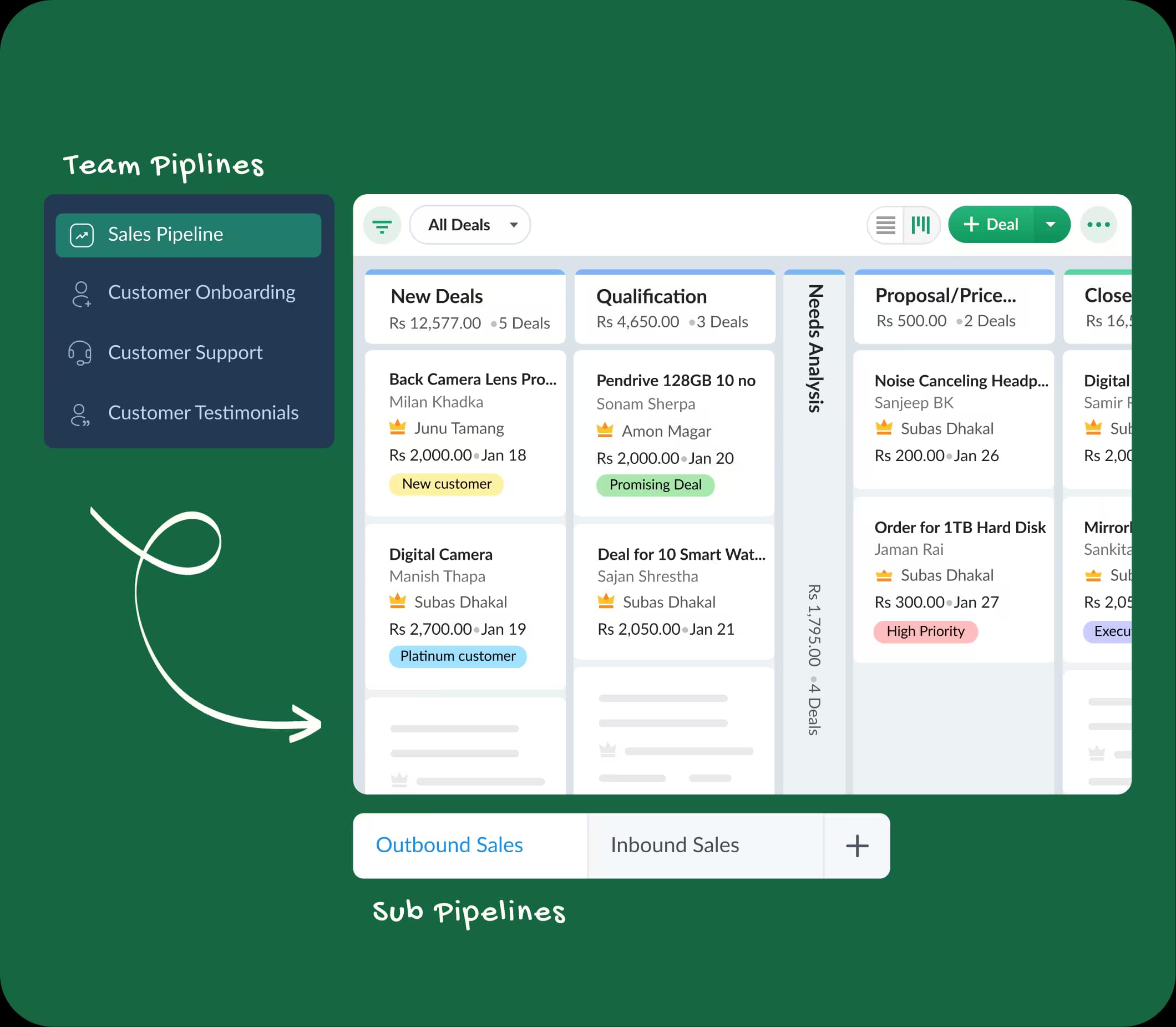The image size is (1176, 1027).
Task: Click contact name Sonam Sherpa
Action: click(x=646, y=404)
